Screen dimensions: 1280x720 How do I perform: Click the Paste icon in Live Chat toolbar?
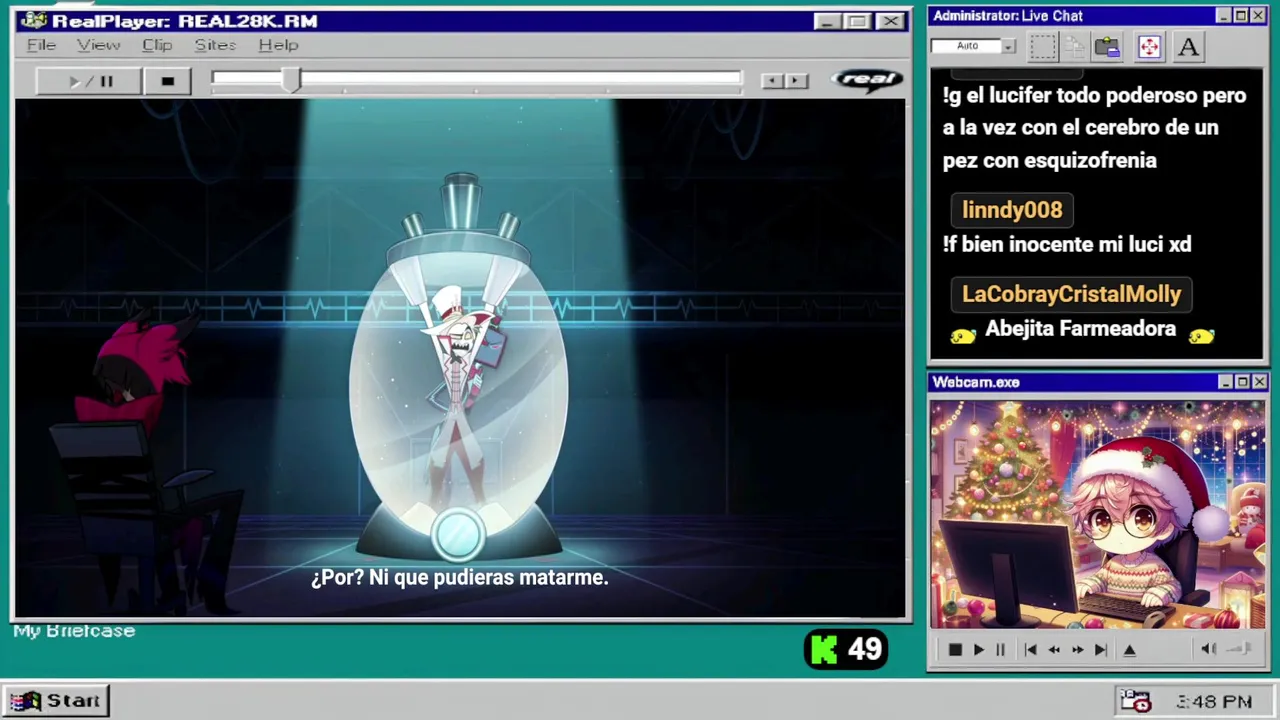tap(1107, 47)
